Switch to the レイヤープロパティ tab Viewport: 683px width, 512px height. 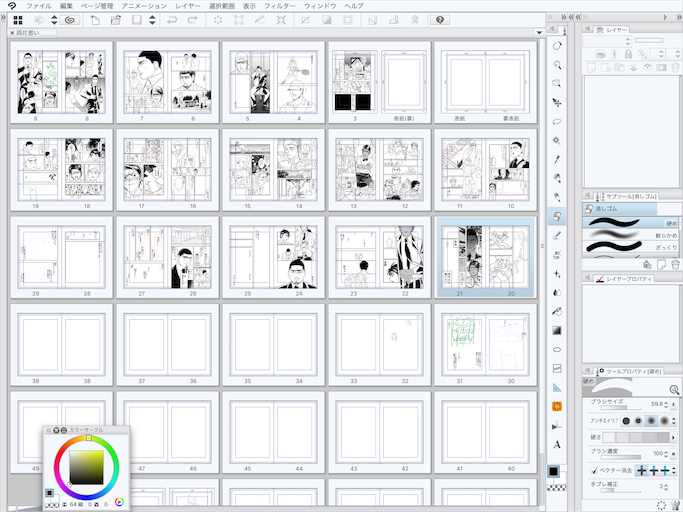(625, 278)
